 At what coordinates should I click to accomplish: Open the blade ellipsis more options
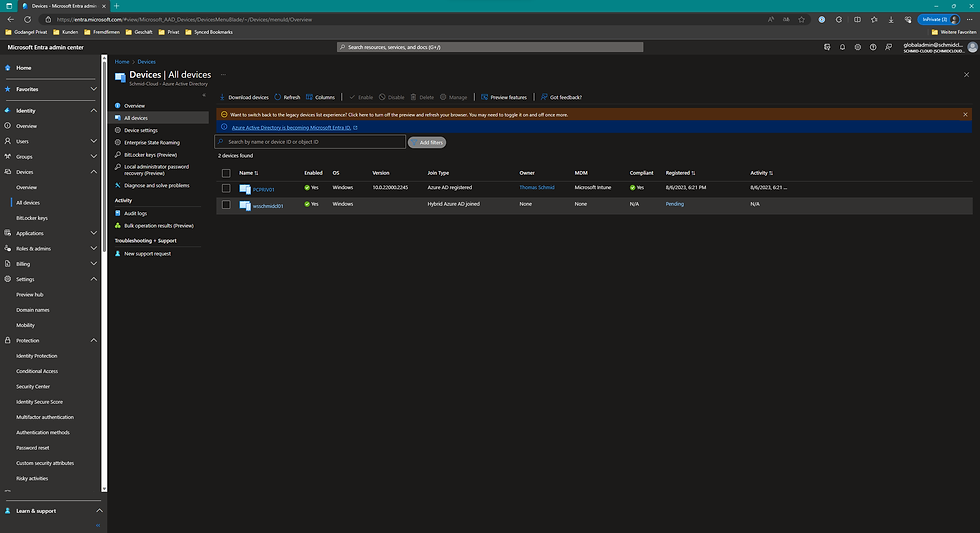tap(223, 74)
